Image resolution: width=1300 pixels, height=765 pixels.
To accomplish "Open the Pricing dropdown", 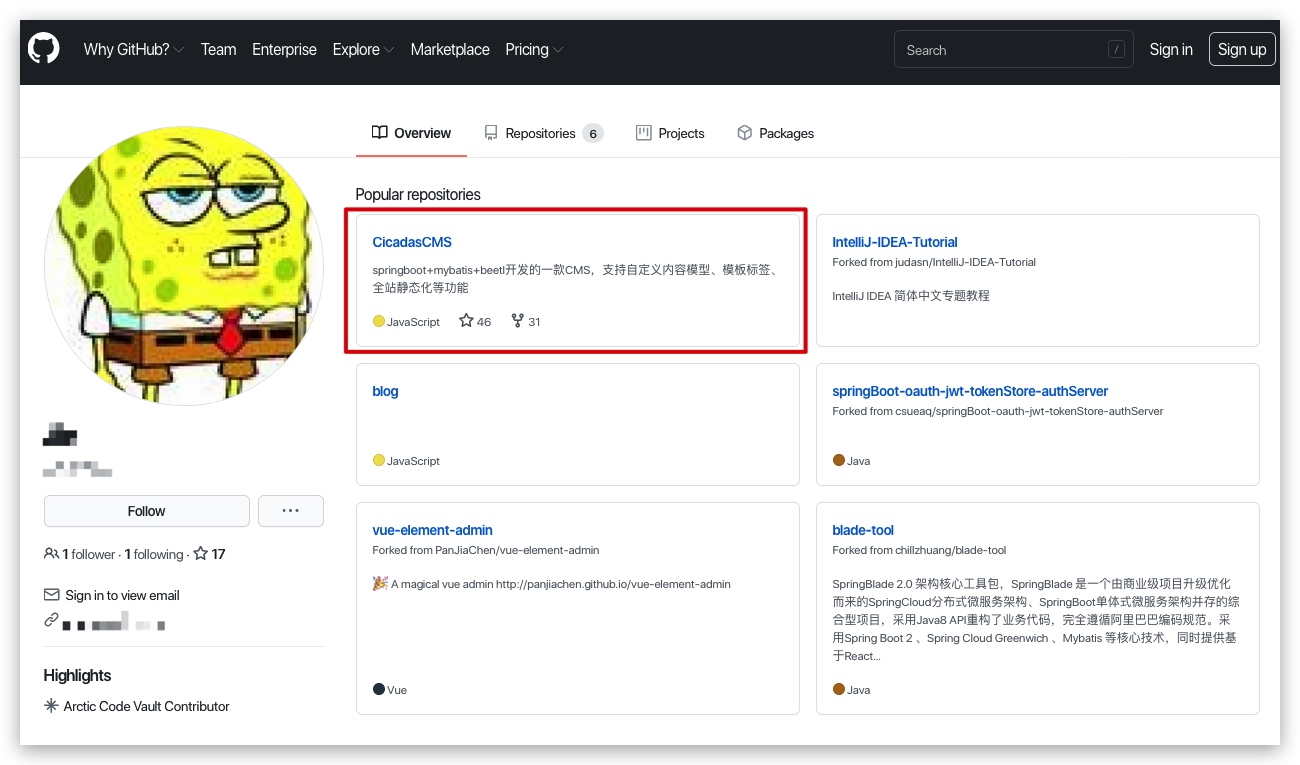I will coord(534,49).
